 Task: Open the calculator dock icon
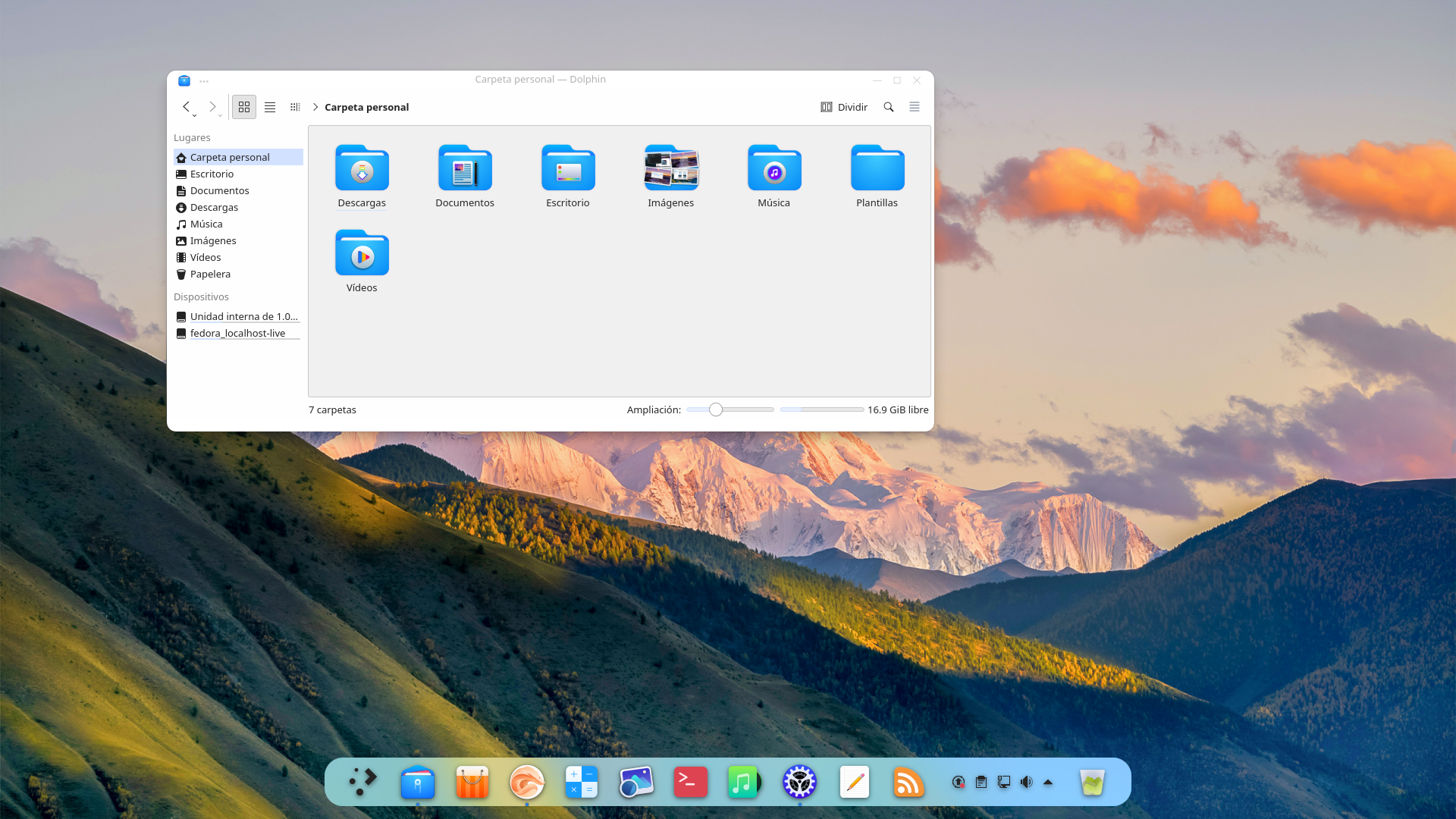582,782
